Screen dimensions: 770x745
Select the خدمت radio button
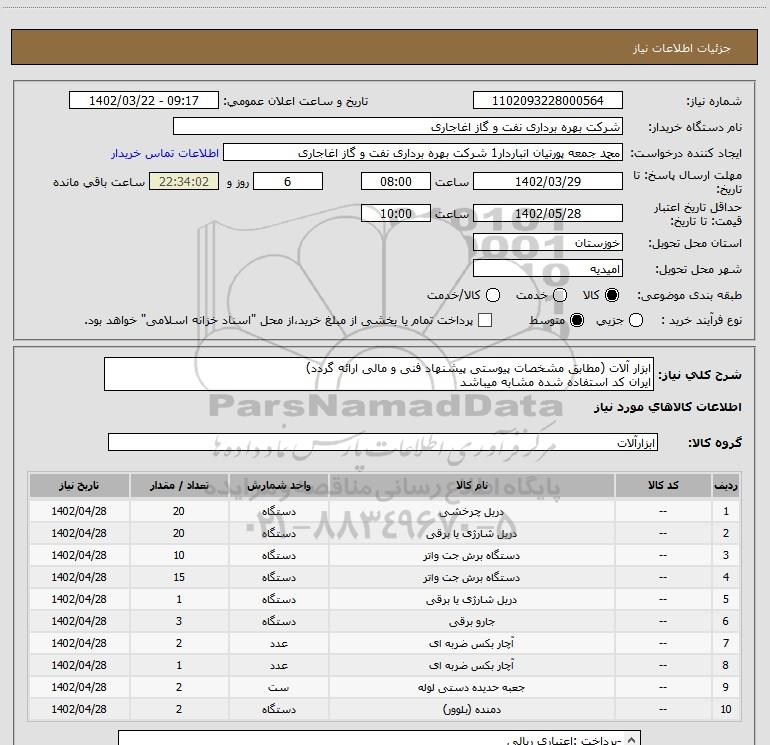tap(560, 295)
